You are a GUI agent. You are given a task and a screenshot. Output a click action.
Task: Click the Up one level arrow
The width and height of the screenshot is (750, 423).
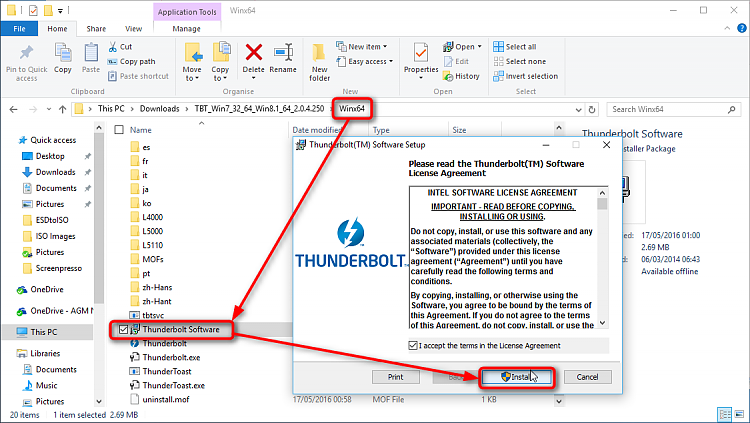coord(62,110)
